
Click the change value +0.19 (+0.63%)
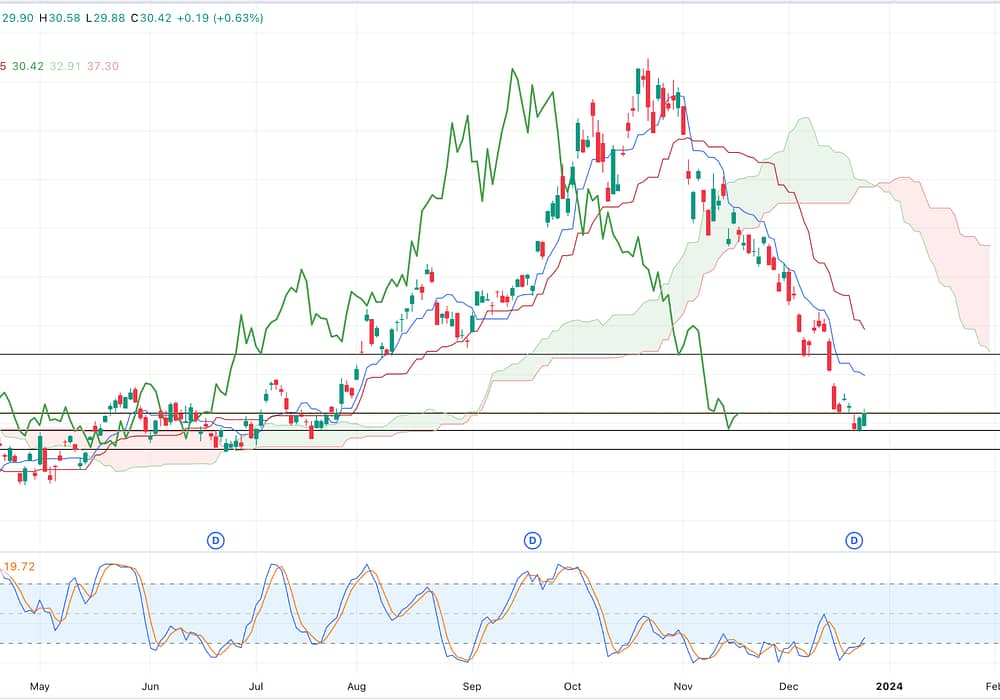220,18
